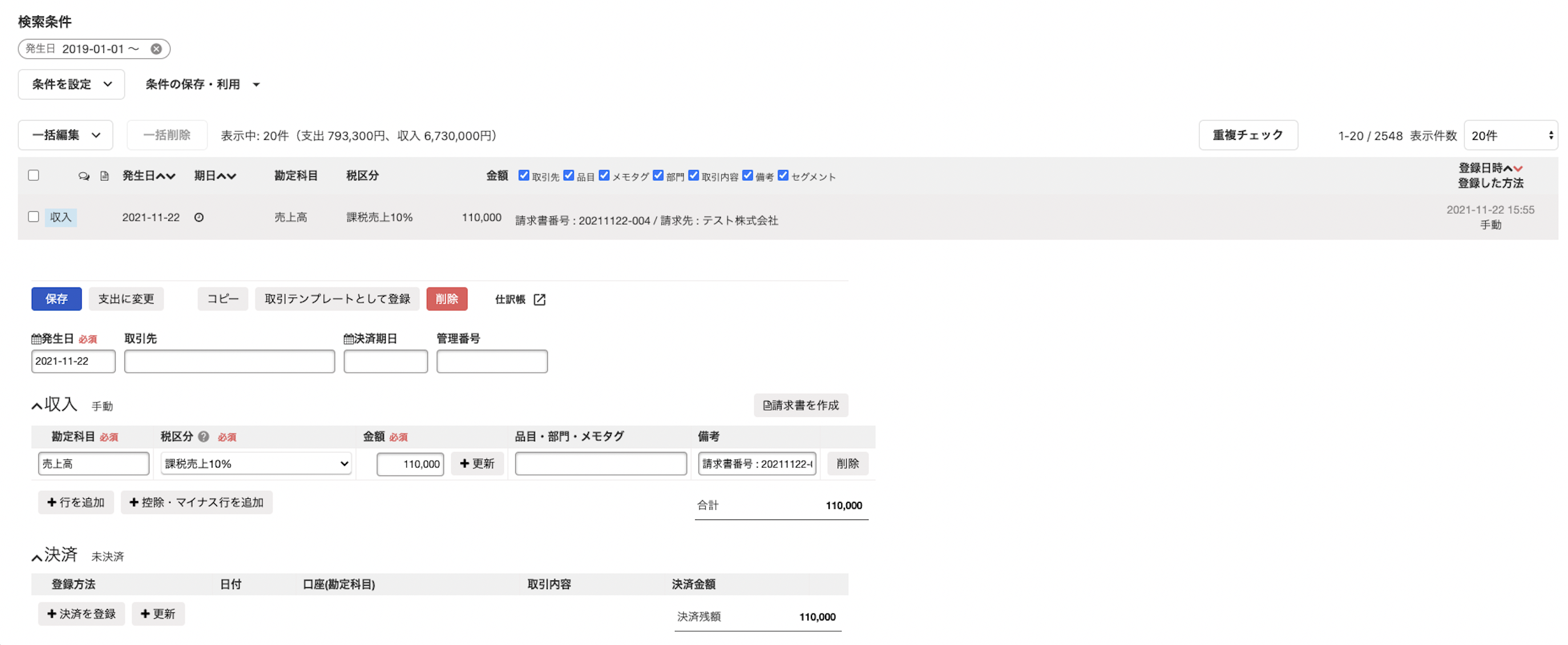The width and height of the screenshot is (1568, 645).
Task: Open the 条件を設定 dropdown
Action: 71,84
